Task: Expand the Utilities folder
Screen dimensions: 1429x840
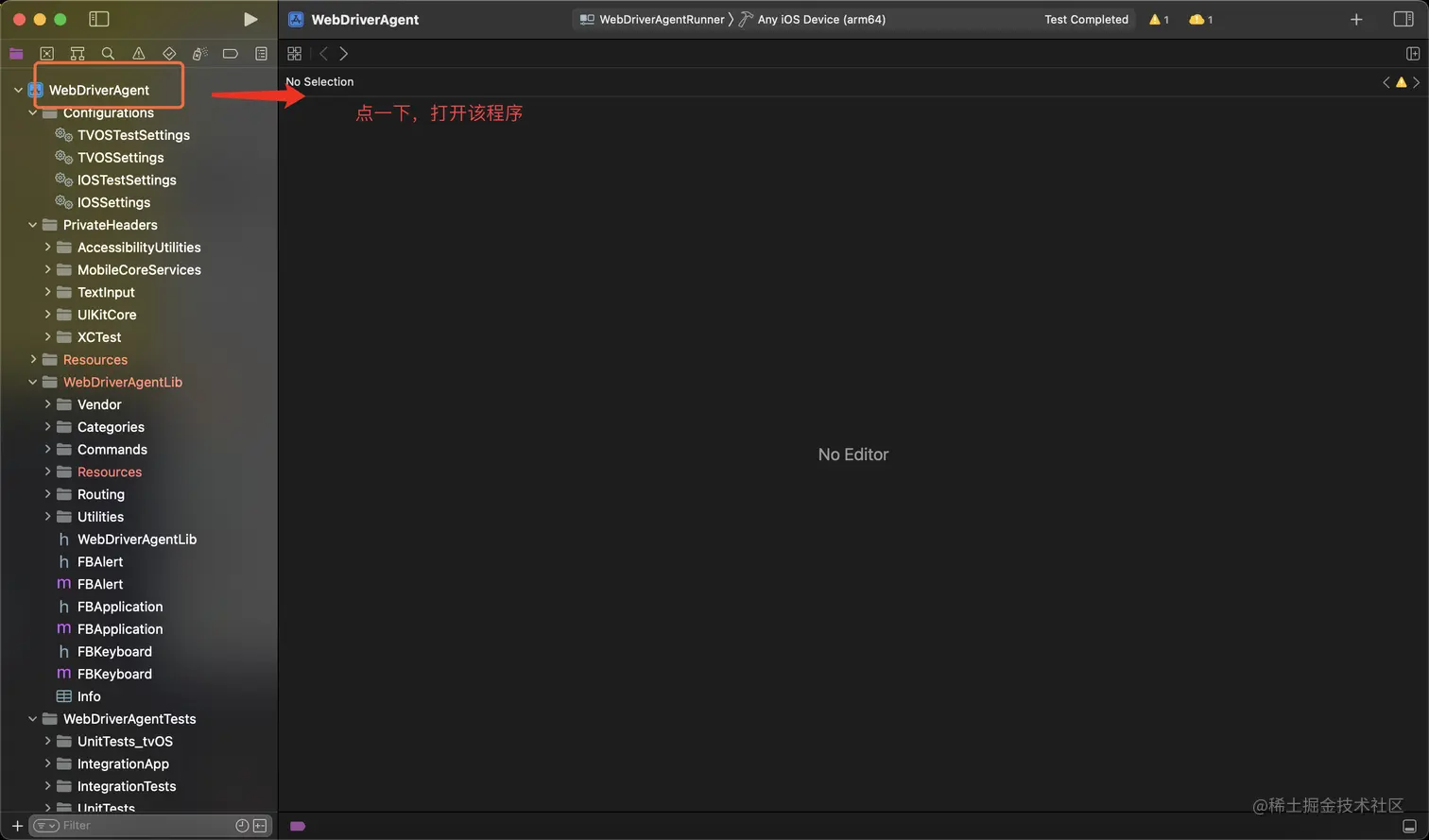Action: [x=47, y=517]
